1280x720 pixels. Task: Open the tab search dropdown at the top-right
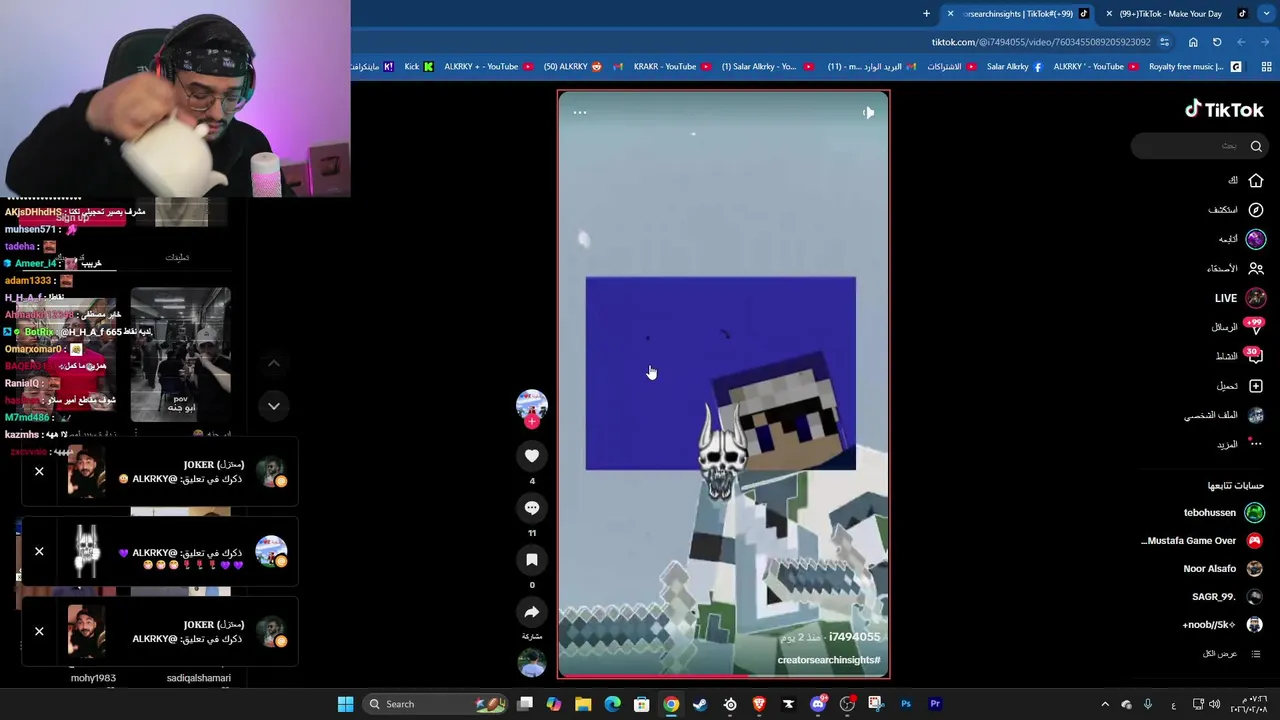pyautogui.click(x=1266, y=14)
